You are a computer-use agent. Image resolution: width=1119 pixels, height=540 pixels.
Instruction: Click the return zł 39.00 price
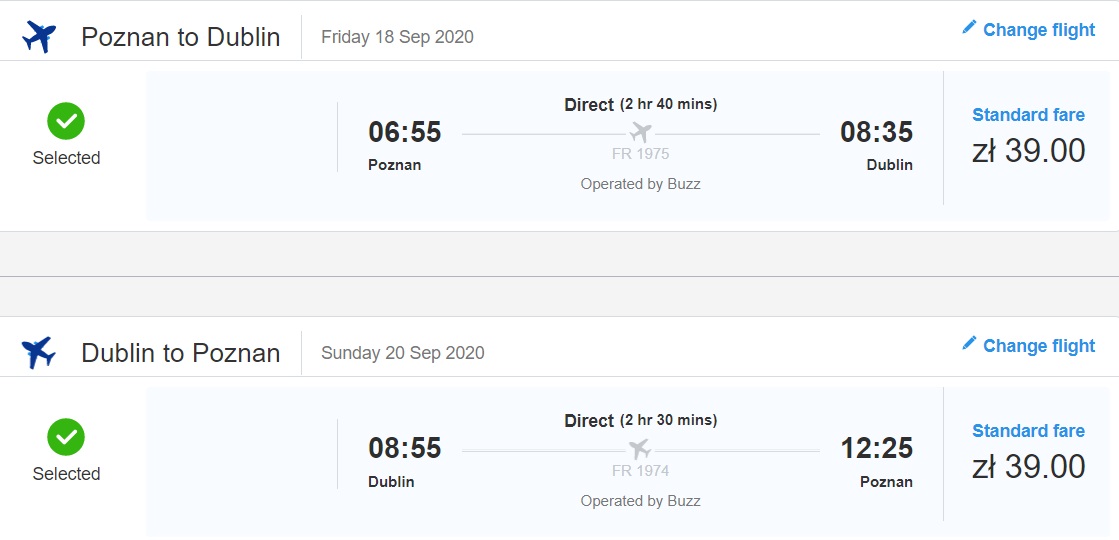point(1028,467)
